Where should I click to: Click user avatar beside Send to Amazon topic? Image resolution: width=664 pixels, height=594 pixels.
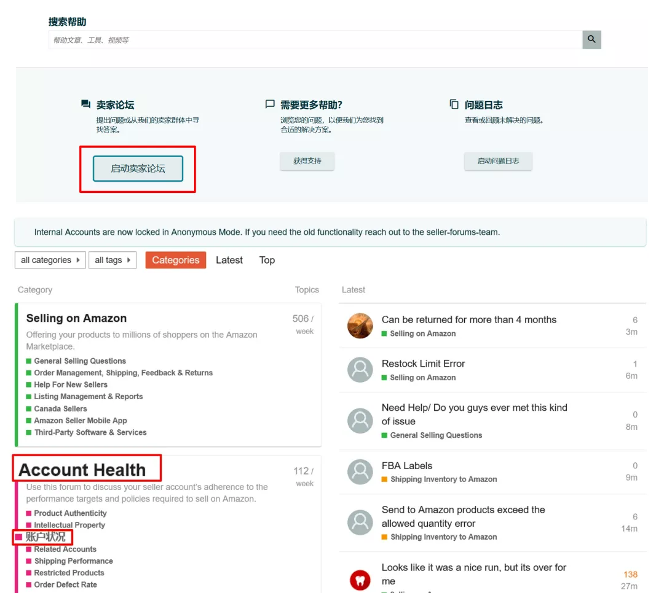360,522
